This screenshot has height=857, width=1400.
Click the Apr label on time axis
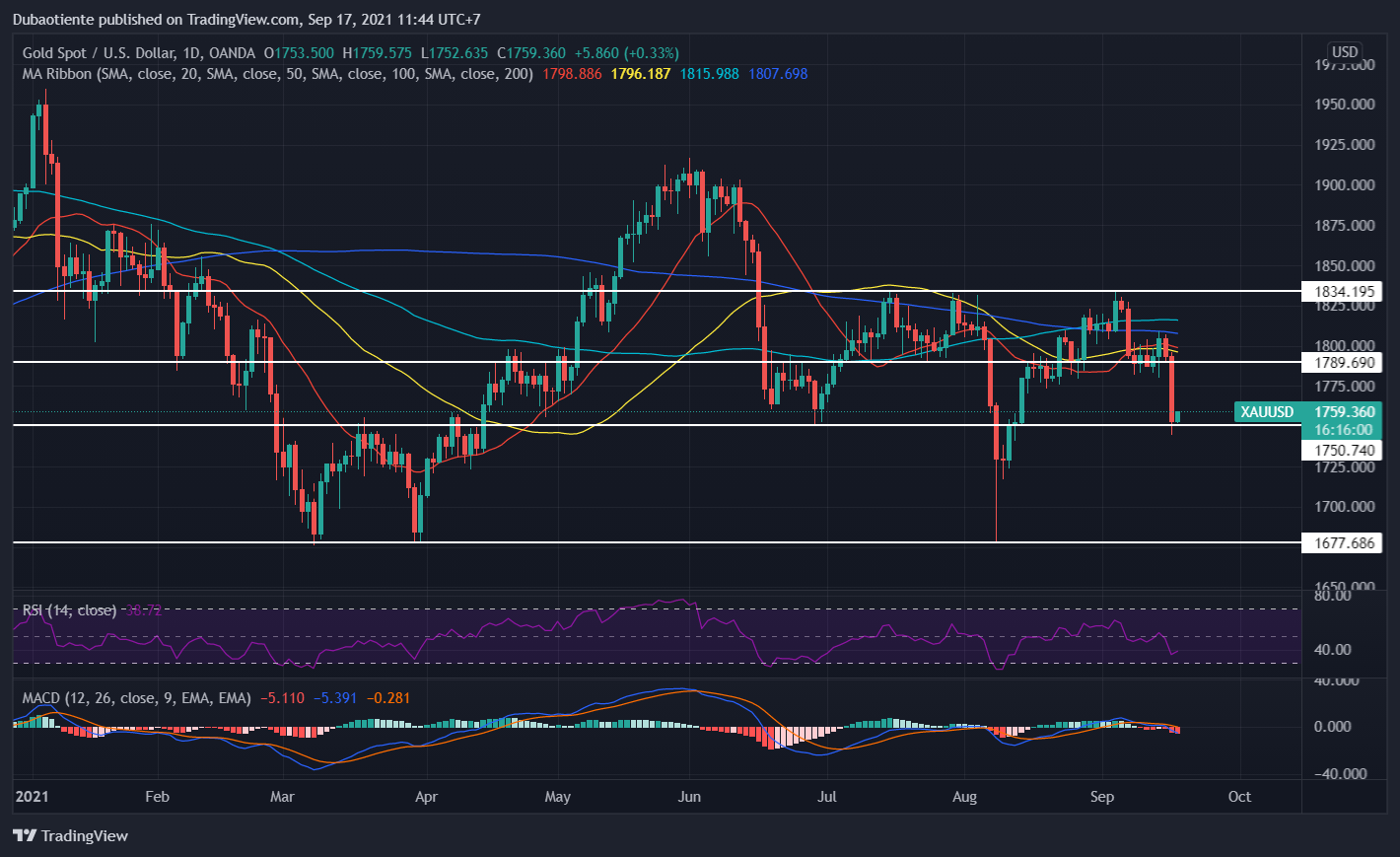426,797
